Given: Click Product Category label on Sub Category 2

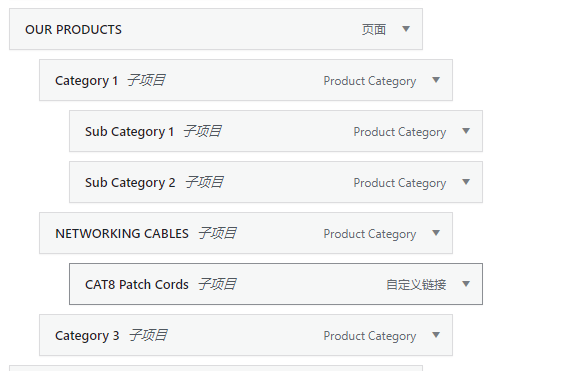Looking at the screenshot, I should point(400,183).
